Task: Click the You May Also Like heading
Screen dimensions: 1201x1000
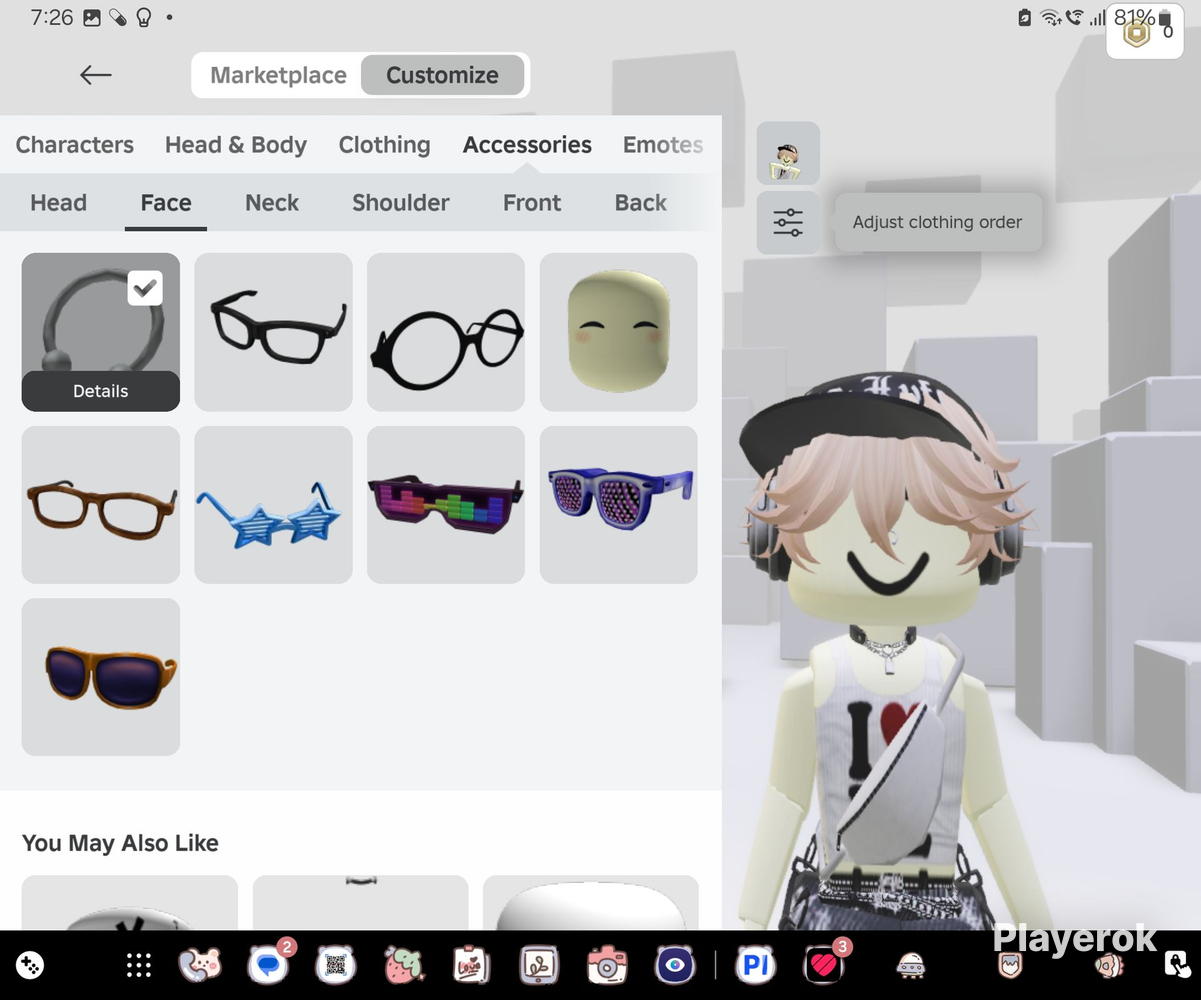Action: (120, 843)
